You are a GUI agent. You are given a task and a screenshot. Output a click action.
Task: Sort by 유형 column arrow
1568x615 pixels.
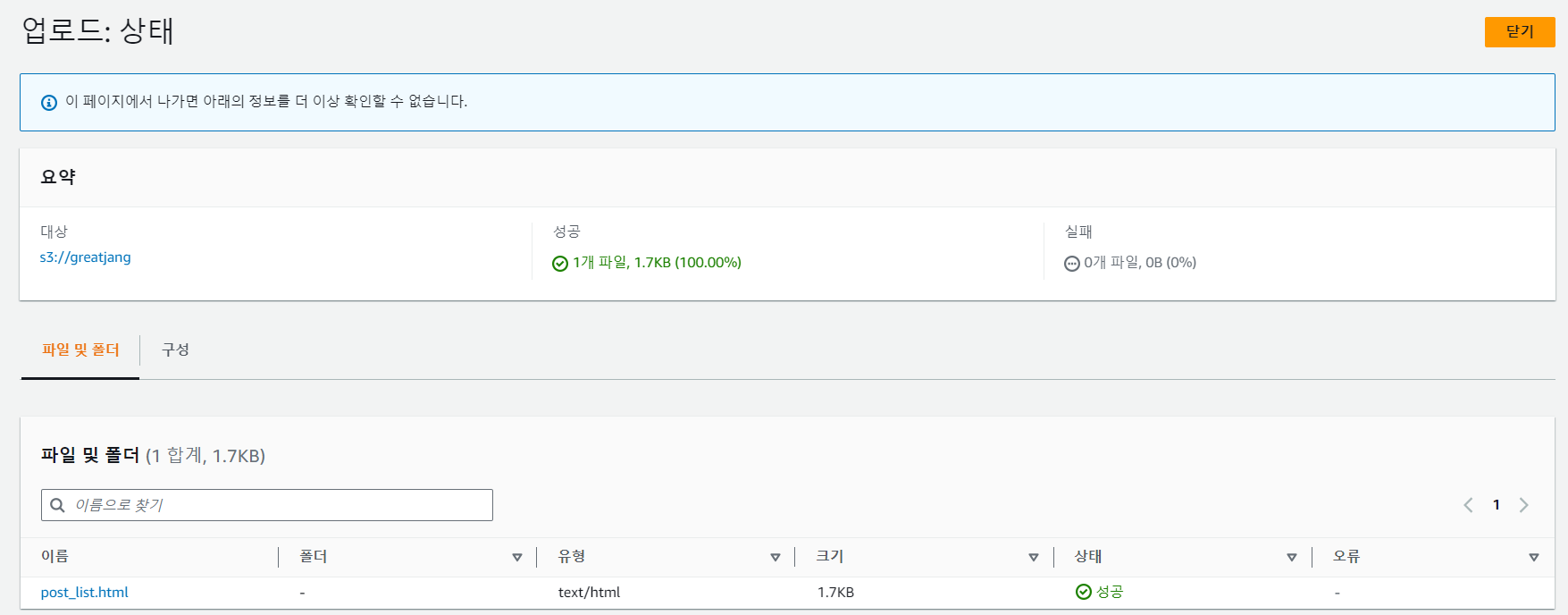(775, 557)
